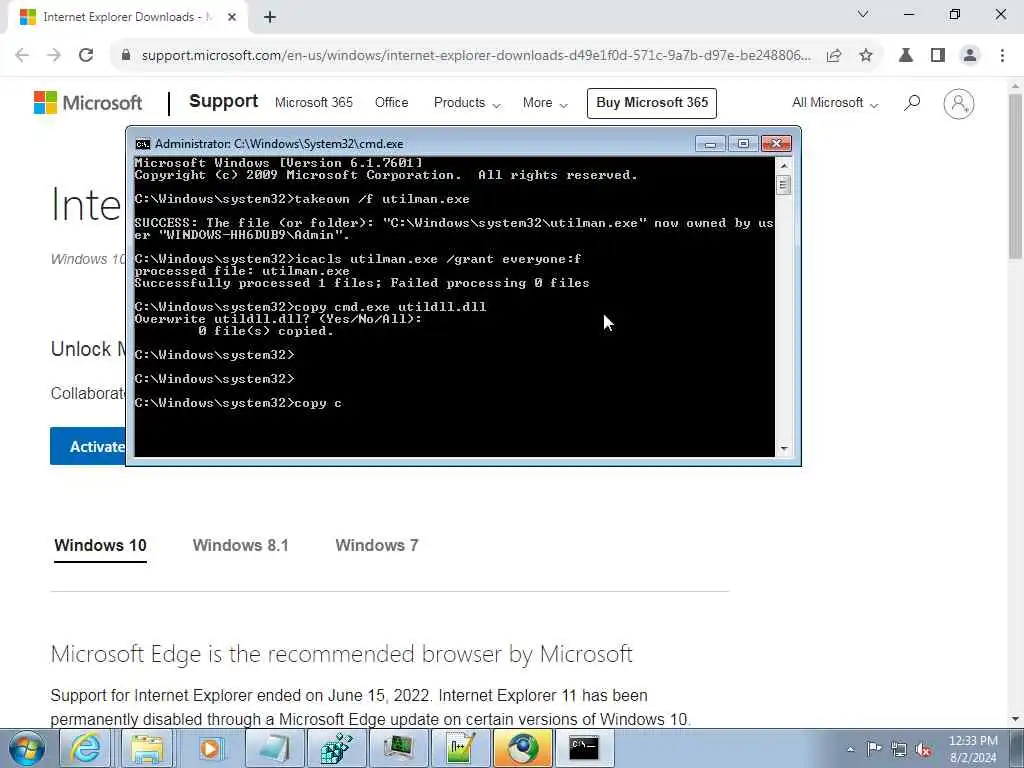Click the cmd window scroll up arrow

784,166
